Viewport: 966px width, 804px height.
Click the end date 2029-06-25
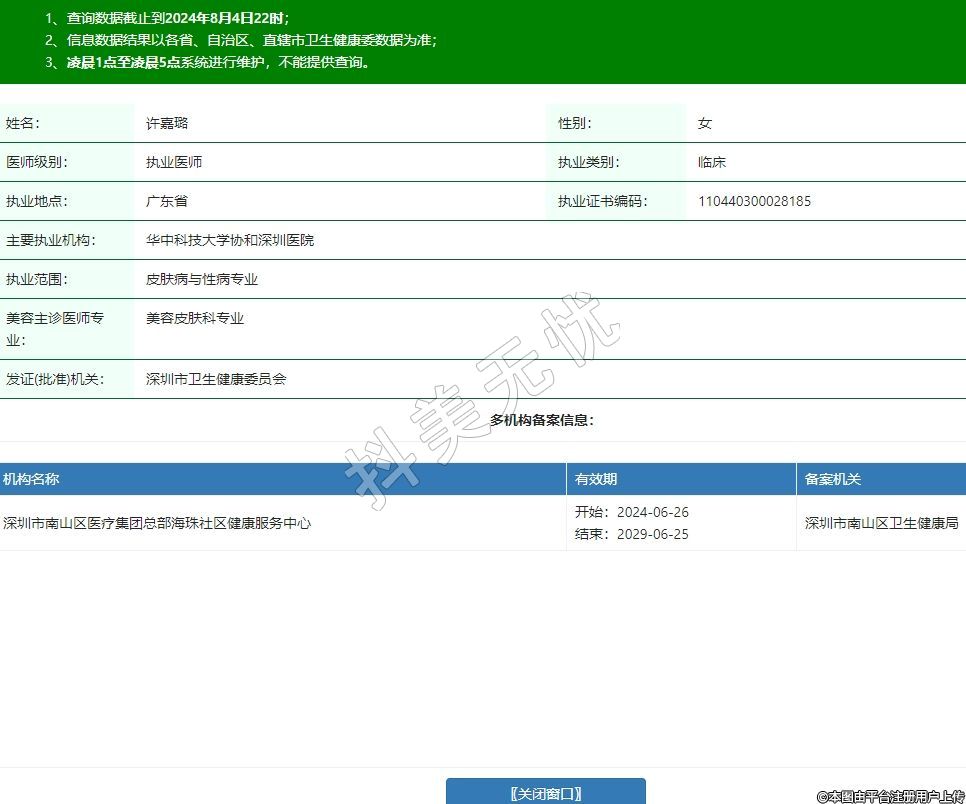click(x=652, y=534)
